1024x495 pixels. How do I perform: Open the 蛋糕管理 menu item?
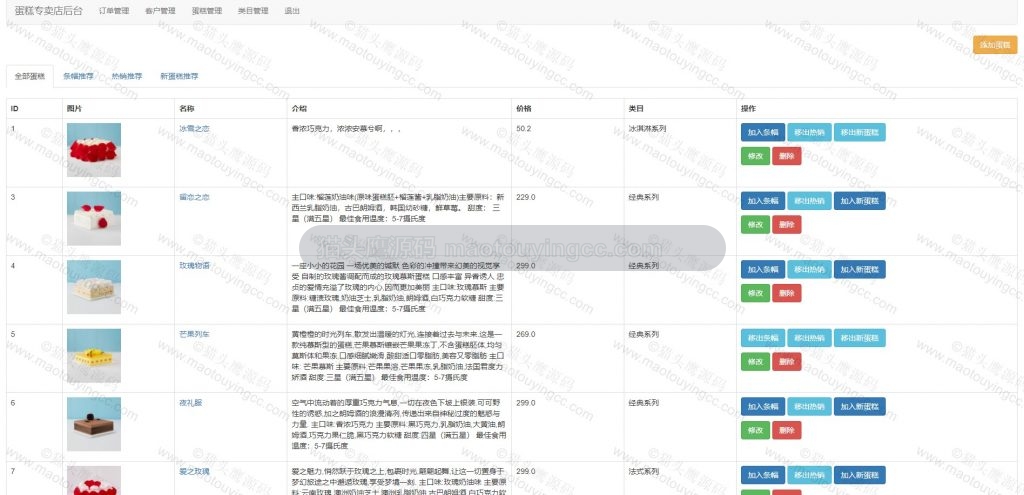(x=206, y=11)
